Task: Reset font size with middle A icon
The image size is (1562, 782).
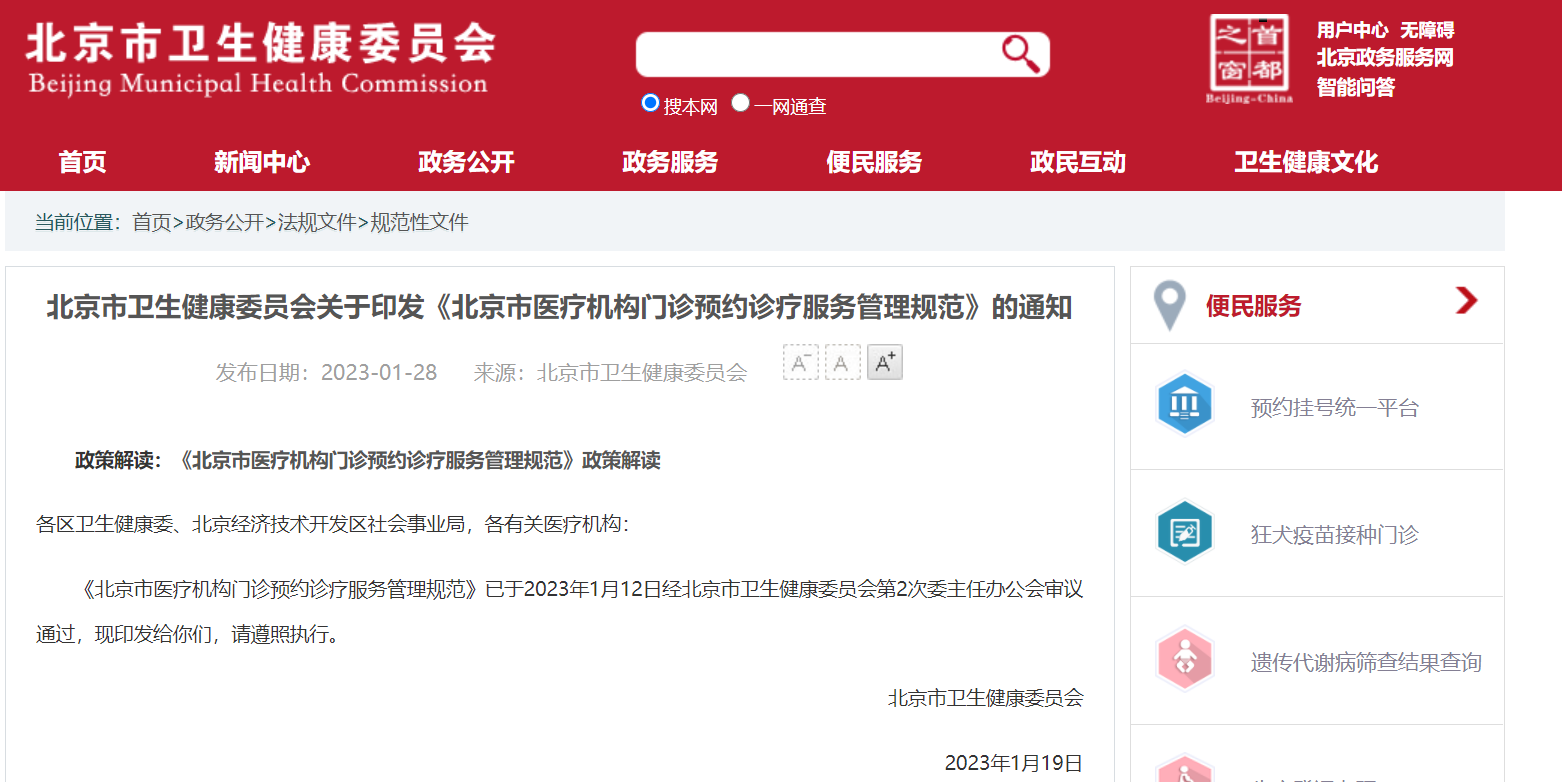Action: tap(842, 362)
